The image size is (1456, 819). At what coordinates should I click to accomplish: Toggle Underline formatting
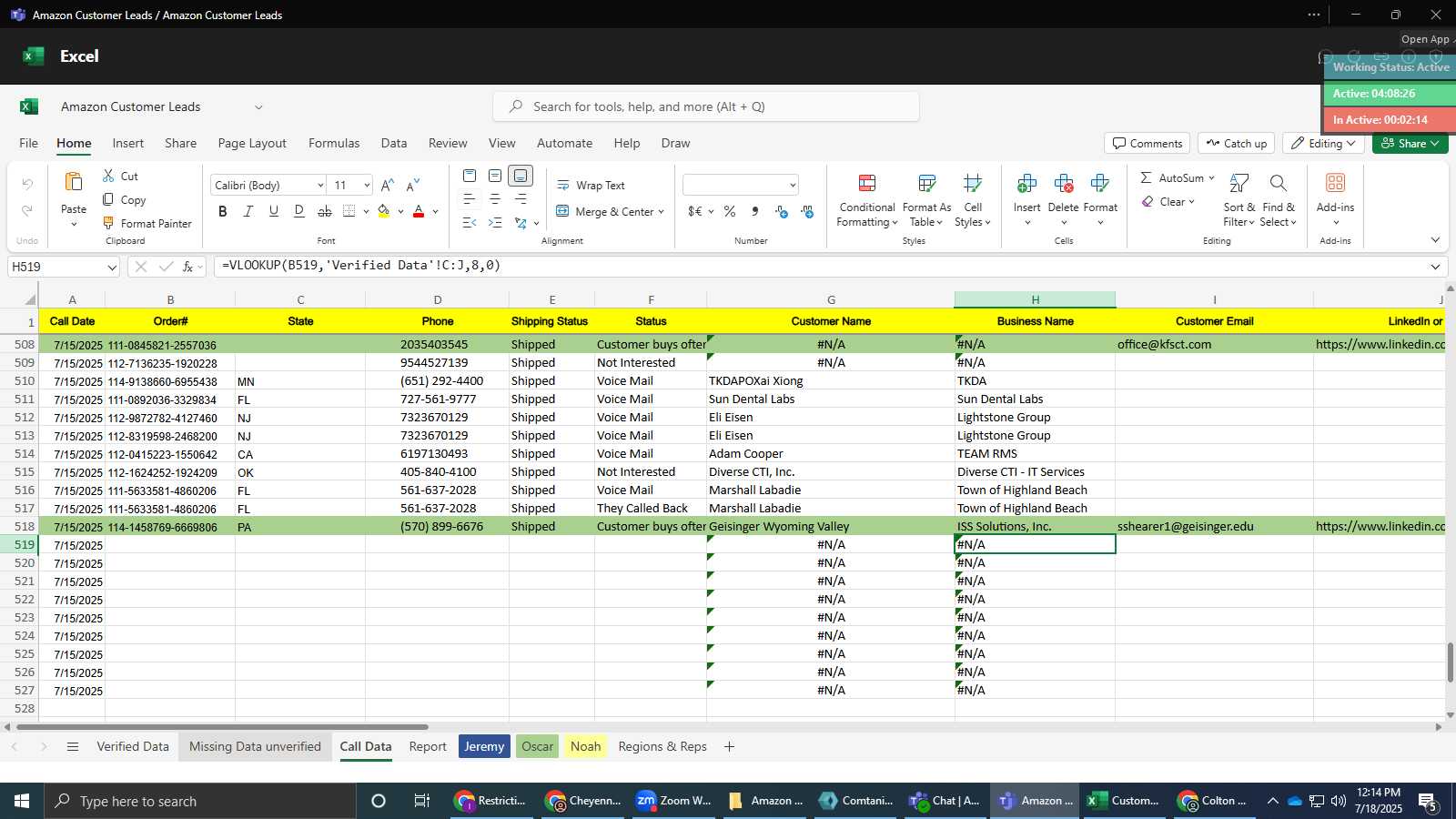tap(273, 211)
